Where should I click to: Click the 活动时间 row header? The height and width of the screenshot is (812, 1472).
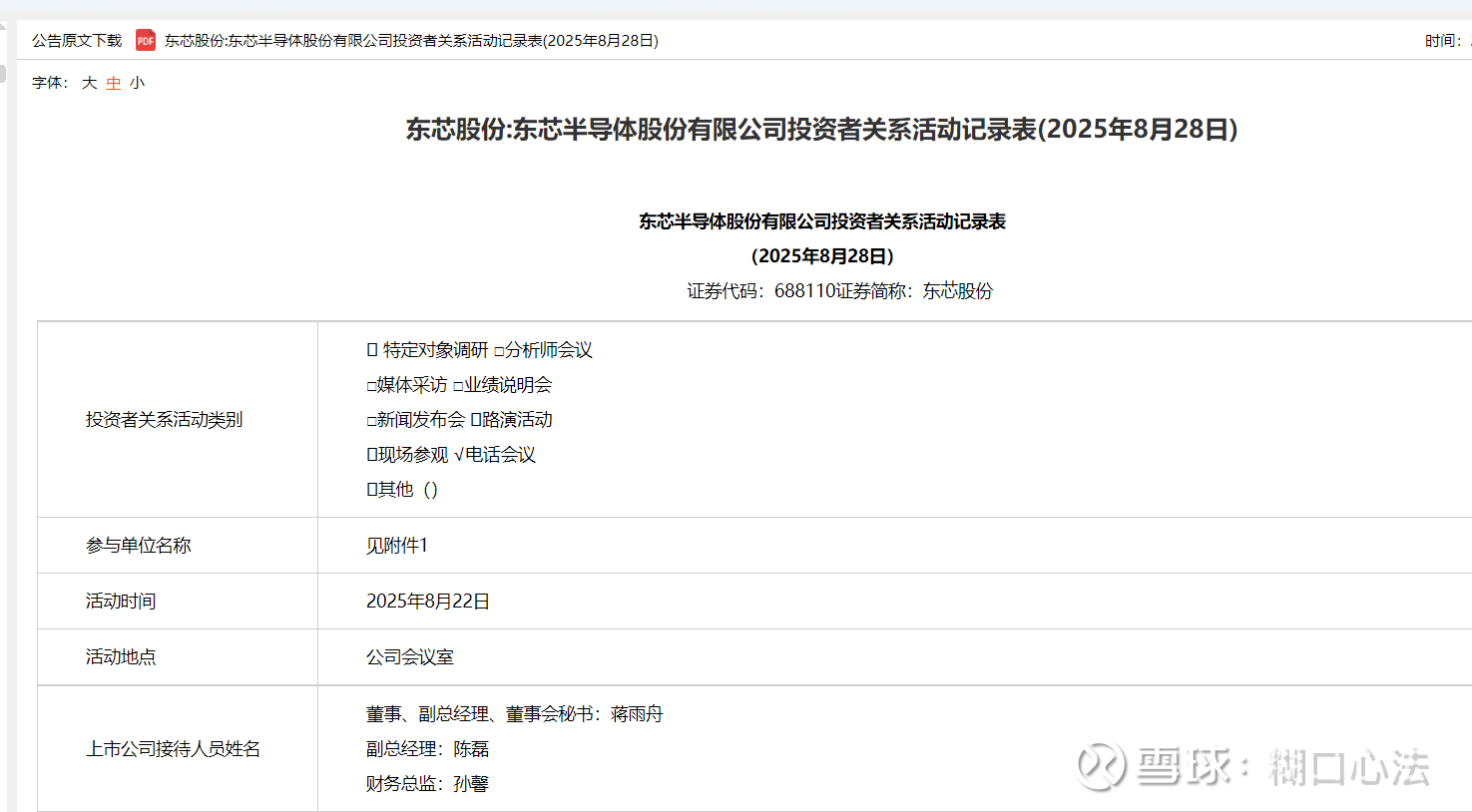coord(121,602)
